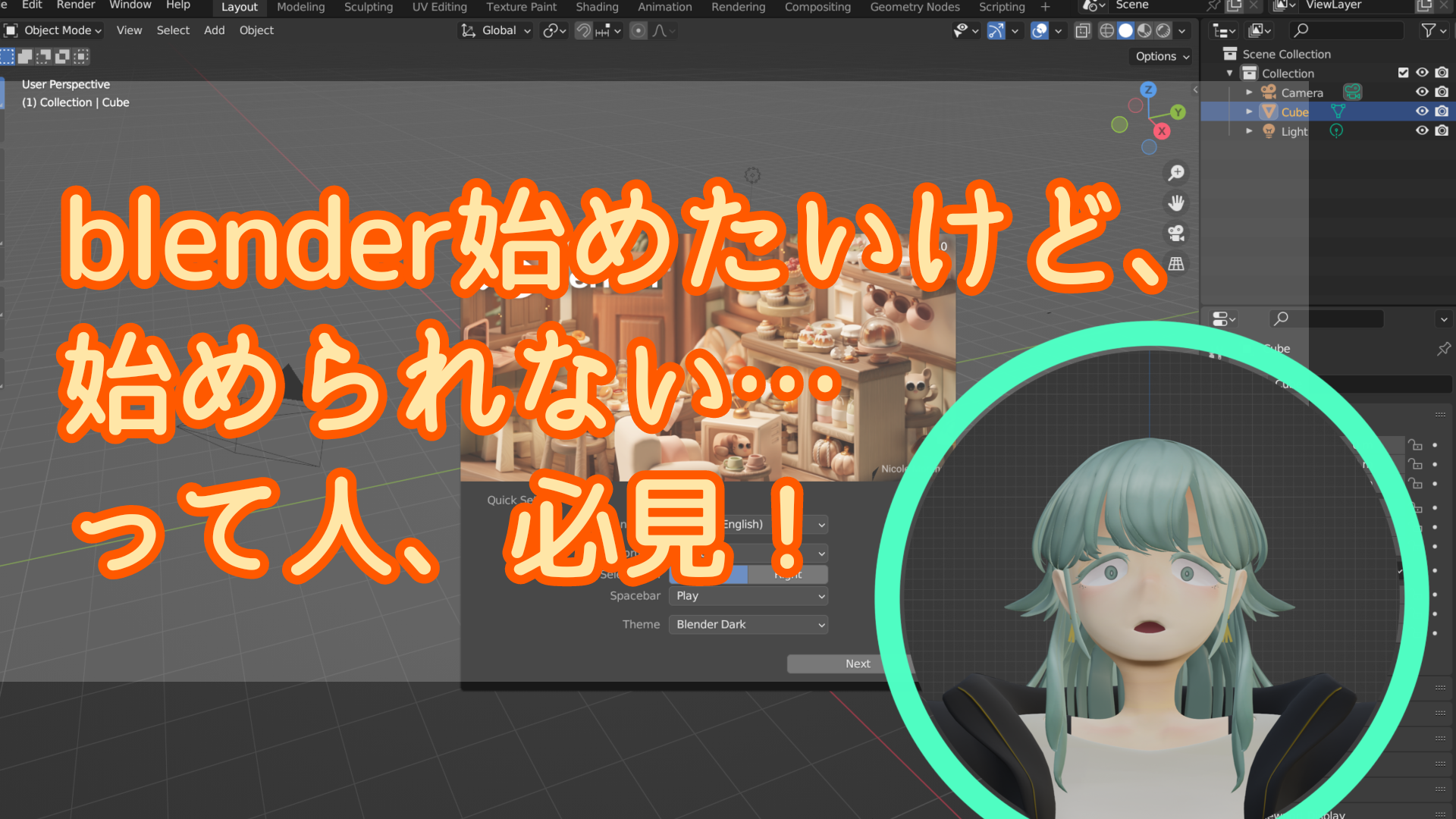Click the Z axis on the navigation gizmo
Image resolution: width=1456 pixels, height=819 pixels.
[x=1148, y=89]
